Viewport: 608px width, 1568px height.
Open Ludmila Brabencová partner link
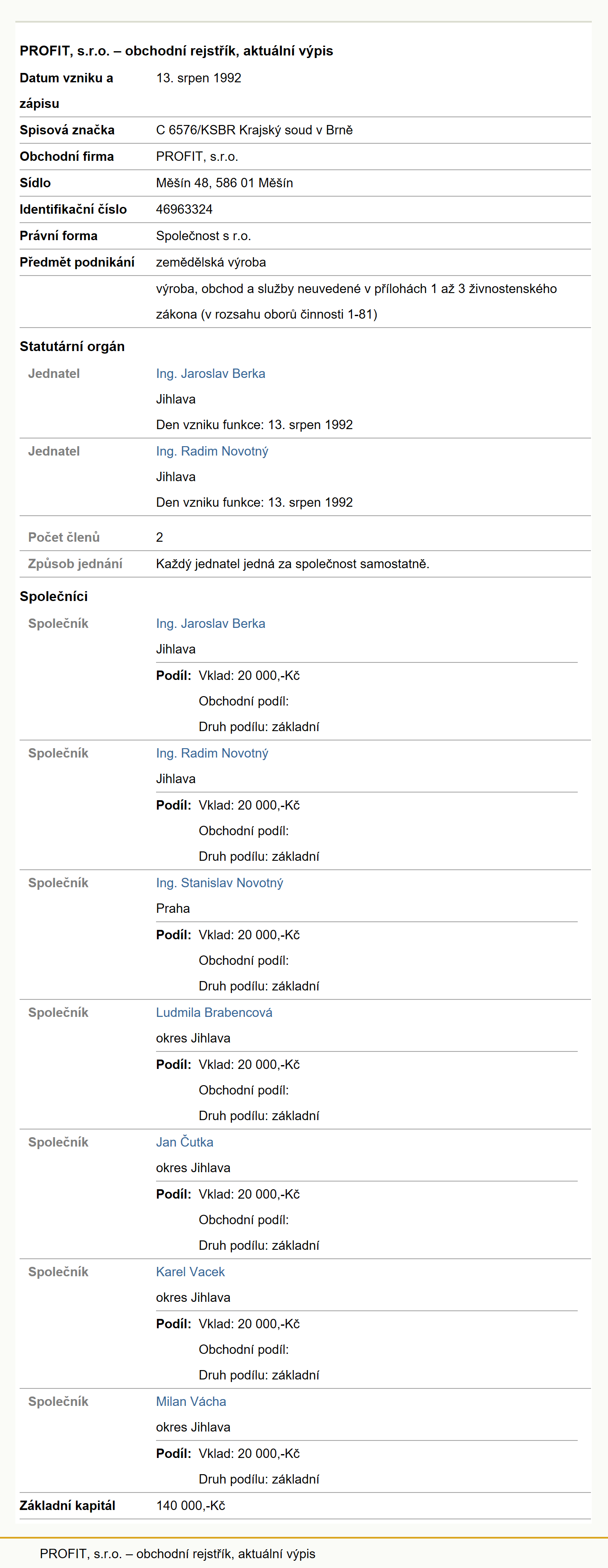pos(214,1012)
